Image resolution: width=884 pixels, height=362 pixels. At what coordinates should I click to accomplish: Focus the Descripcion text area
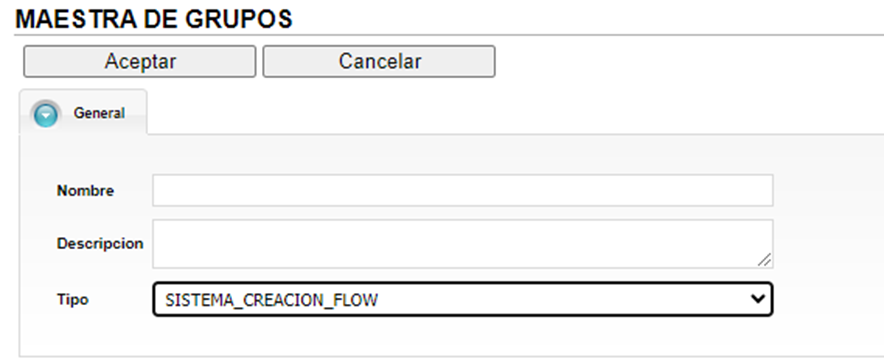click(462, 244)
